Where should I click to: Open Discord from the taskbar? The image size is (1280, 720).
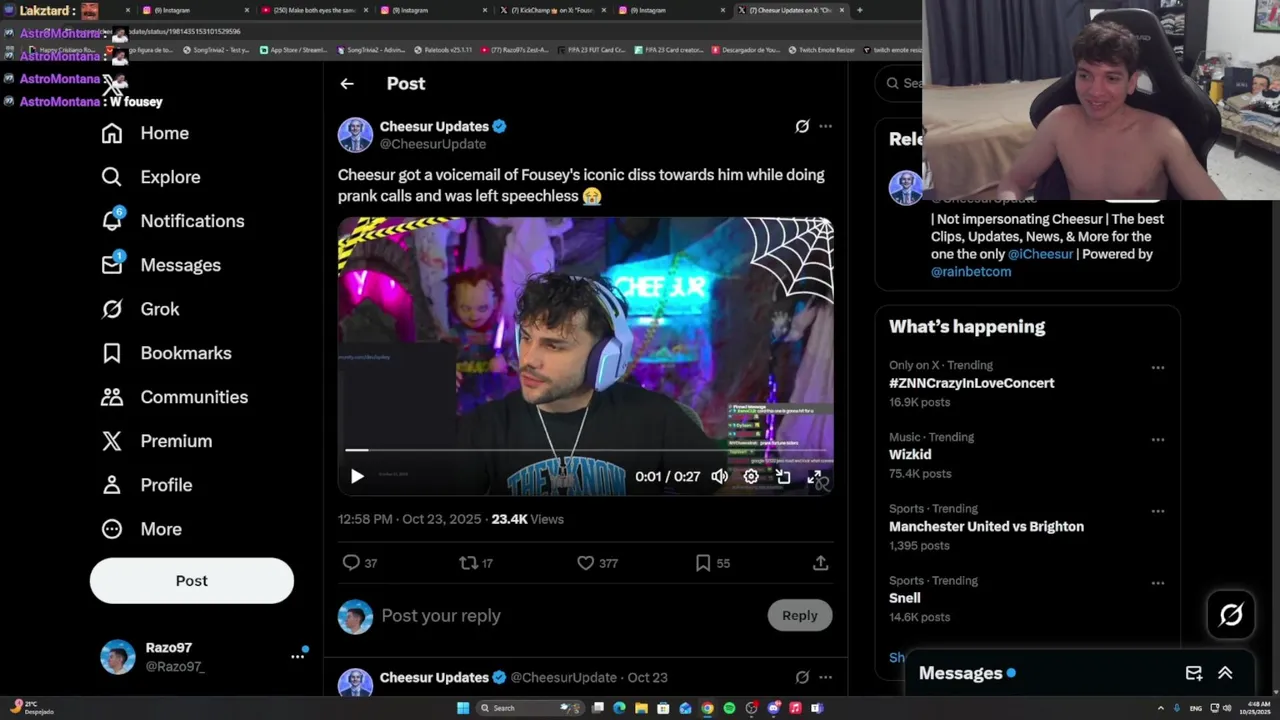coord(773,708)
